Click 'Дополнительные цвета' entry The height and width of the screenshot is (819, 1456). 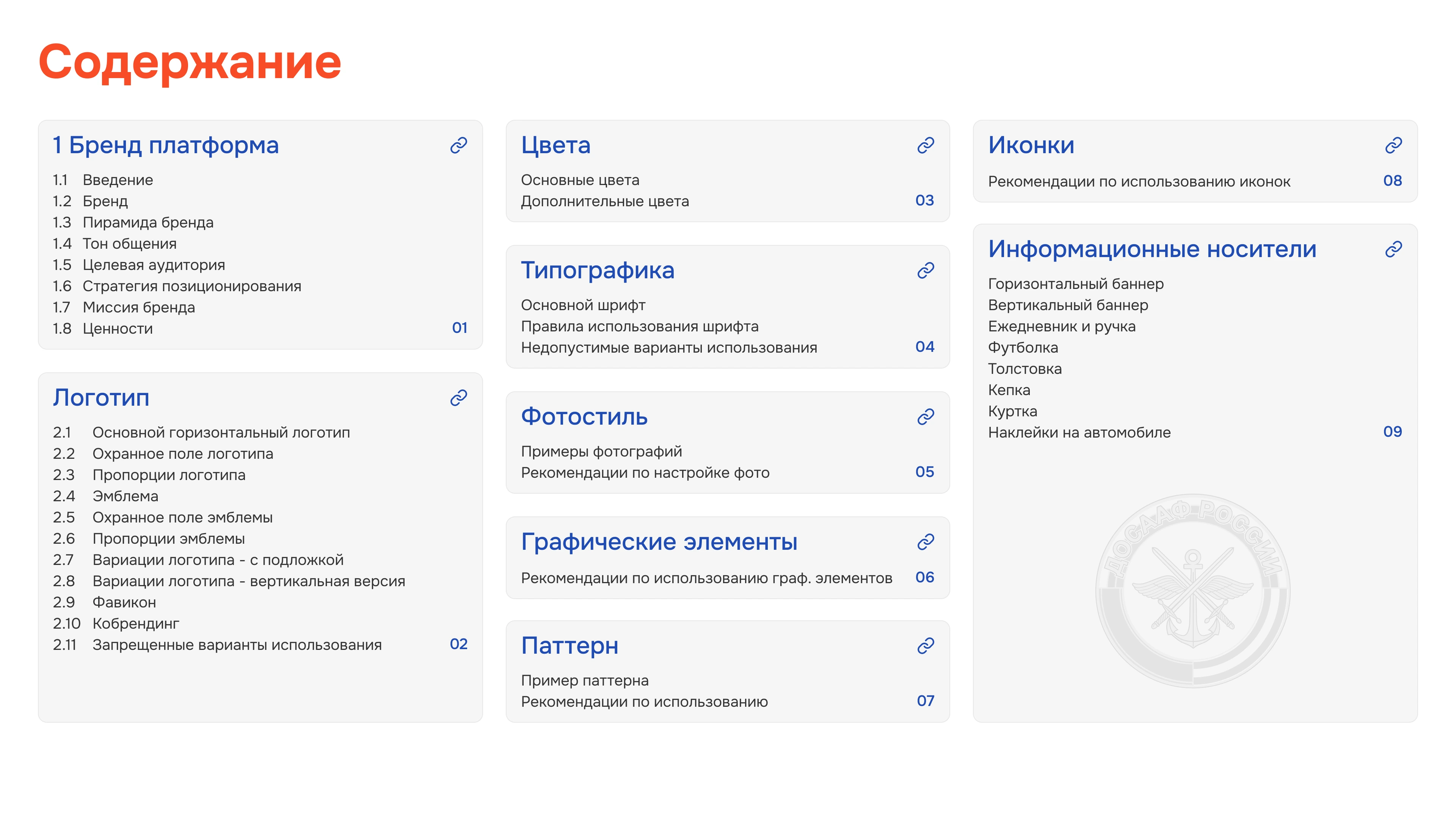605,202
